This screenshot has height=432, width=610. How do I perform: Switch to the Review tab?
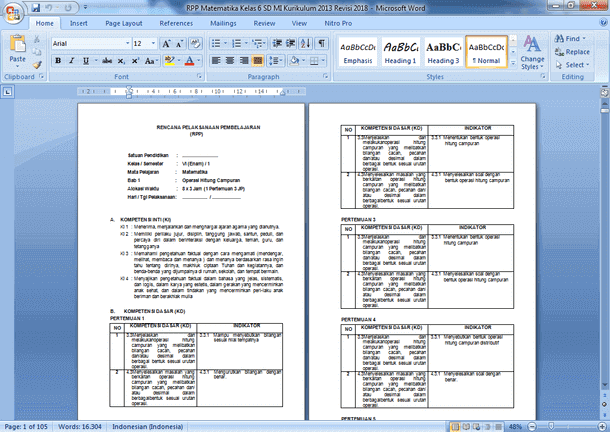(265, 23)
